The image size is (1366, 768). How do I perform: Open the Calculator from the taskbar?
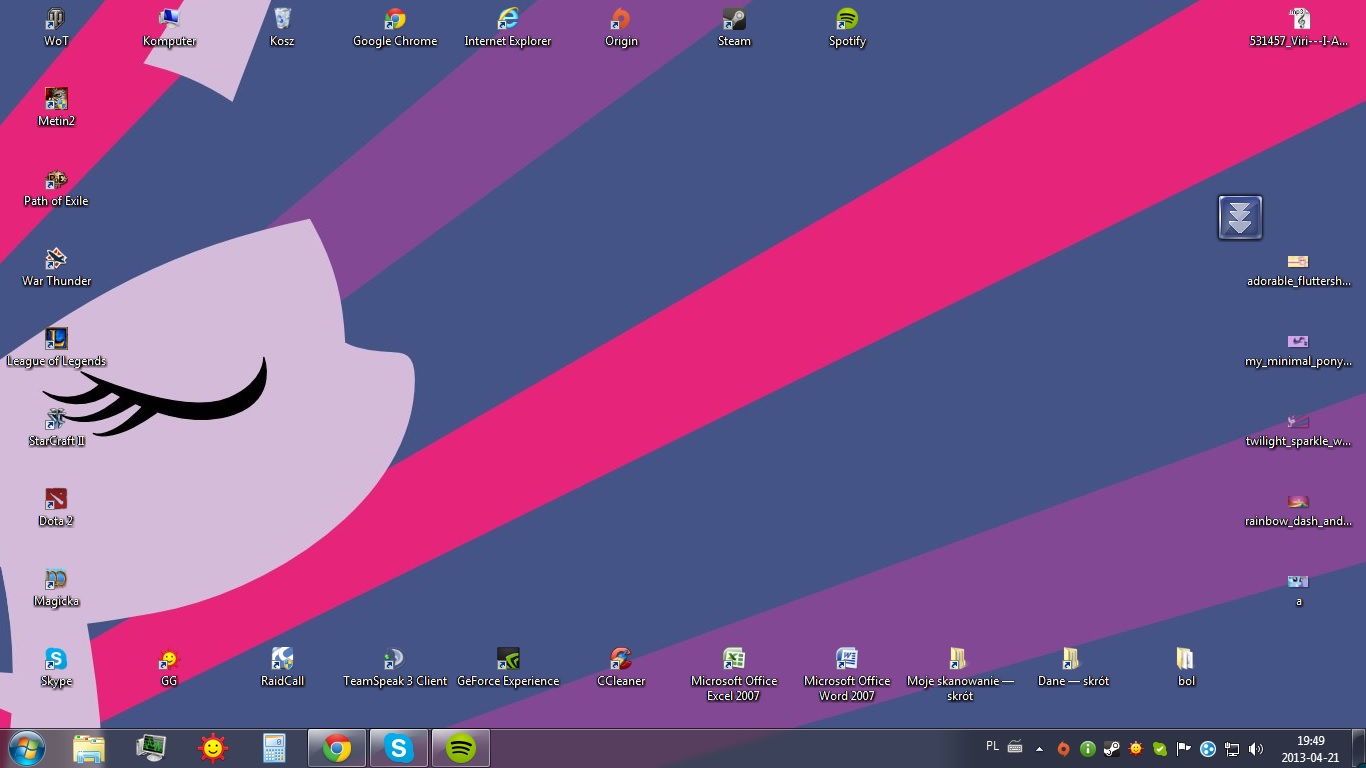(275, 748)
